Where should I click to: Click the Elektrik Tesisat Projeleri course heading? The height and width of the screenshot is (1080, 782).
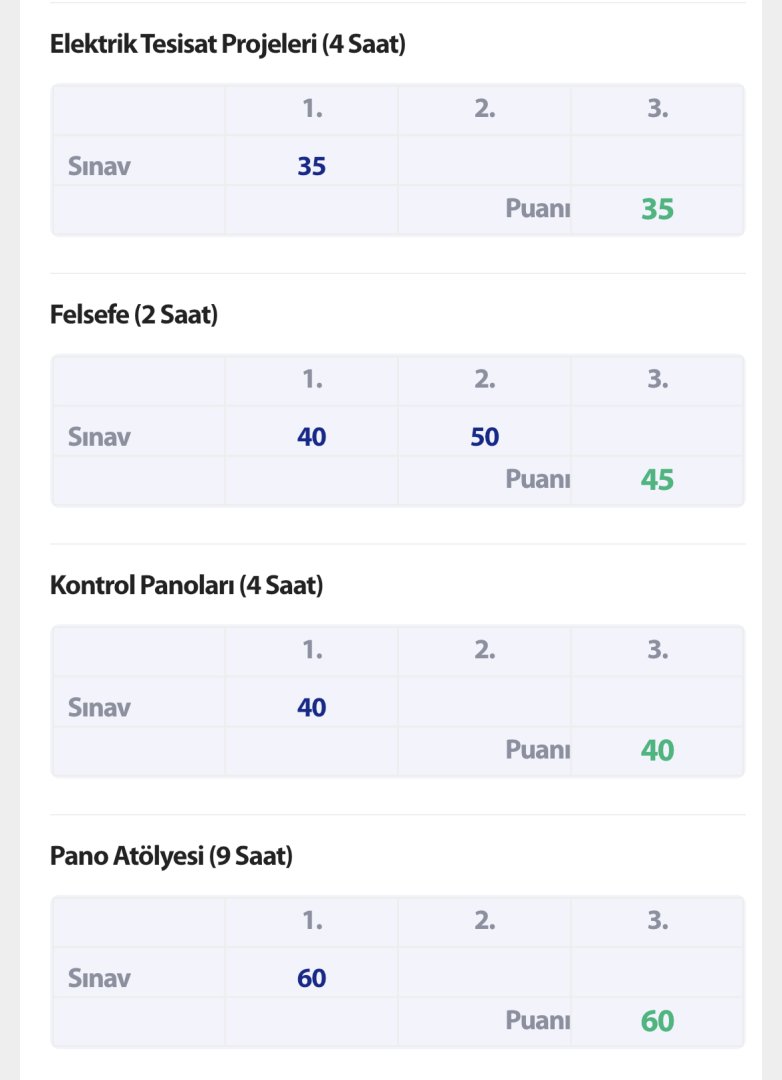coord(228,44)
